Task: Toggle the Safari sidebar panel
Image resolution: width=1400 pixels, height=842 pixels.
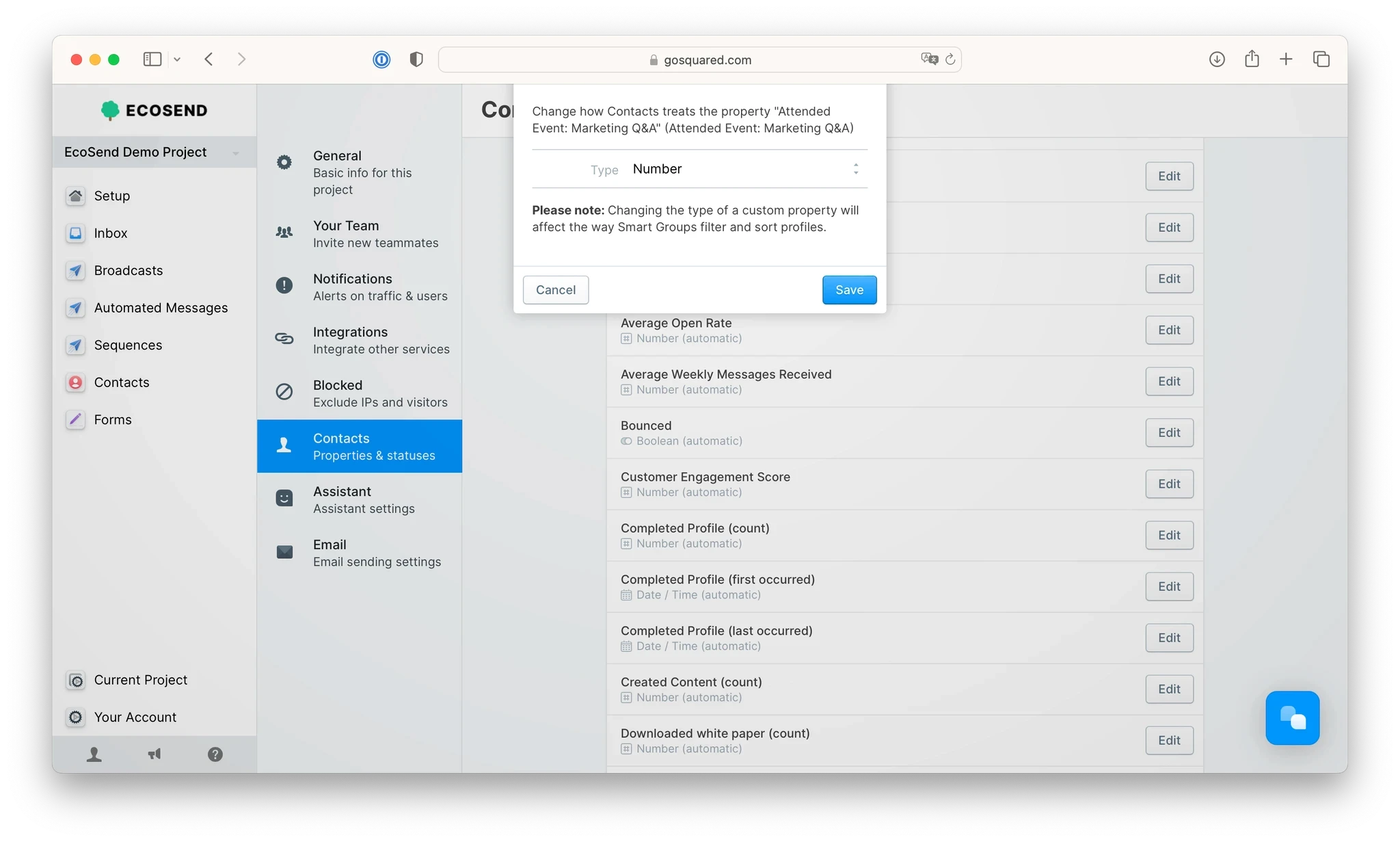Action: (152, 60)
